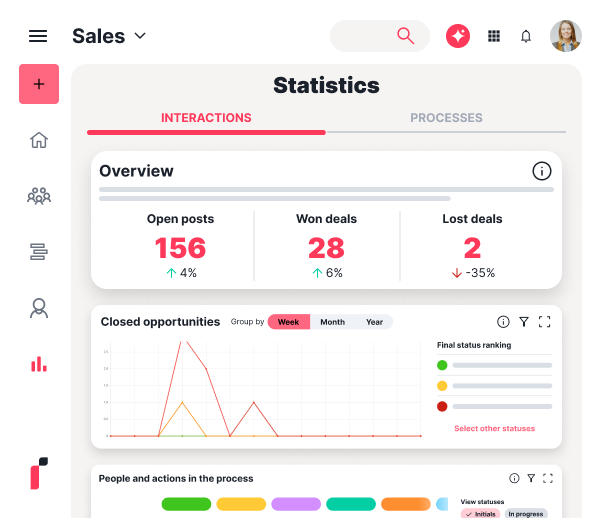Open the contact person sidebar icon

click(x=39, y=308)
